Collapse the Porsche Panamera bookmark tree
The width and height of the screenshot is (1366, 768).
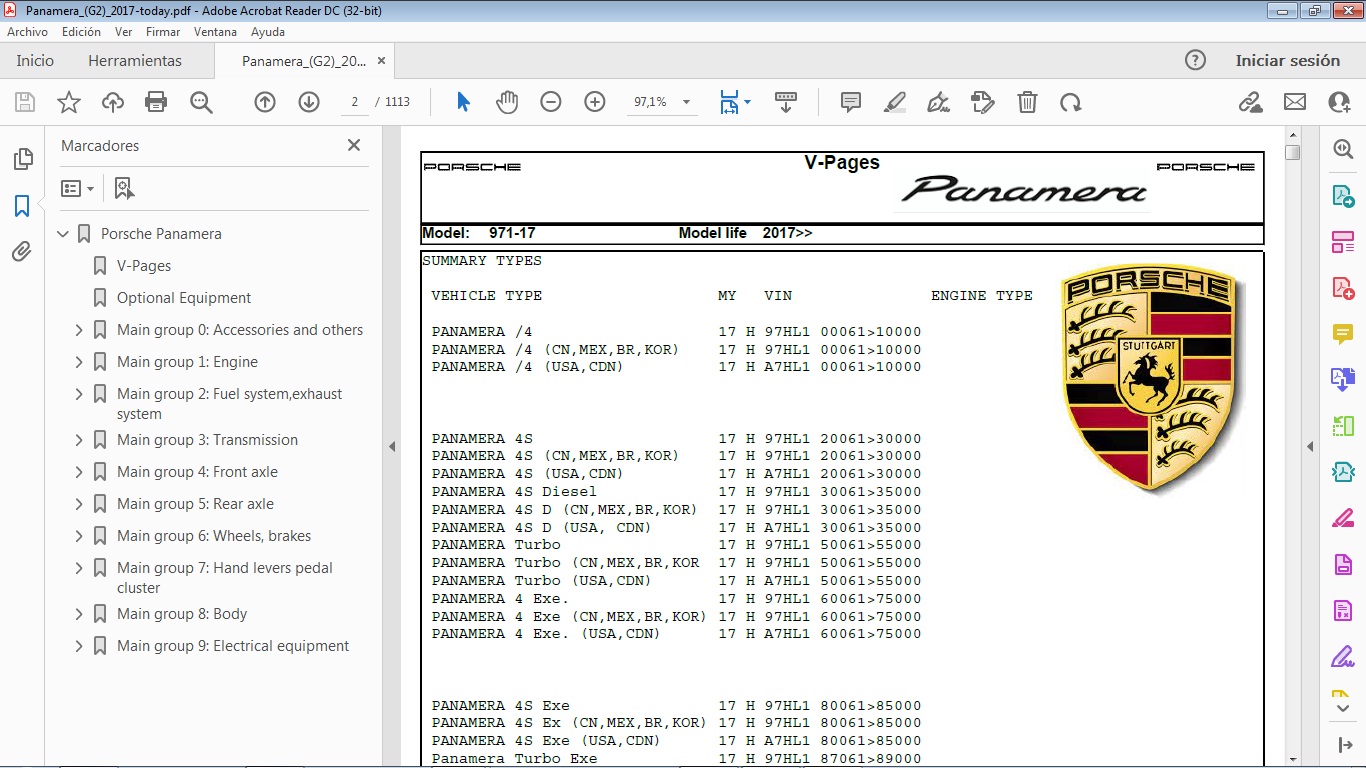(62, 233)
